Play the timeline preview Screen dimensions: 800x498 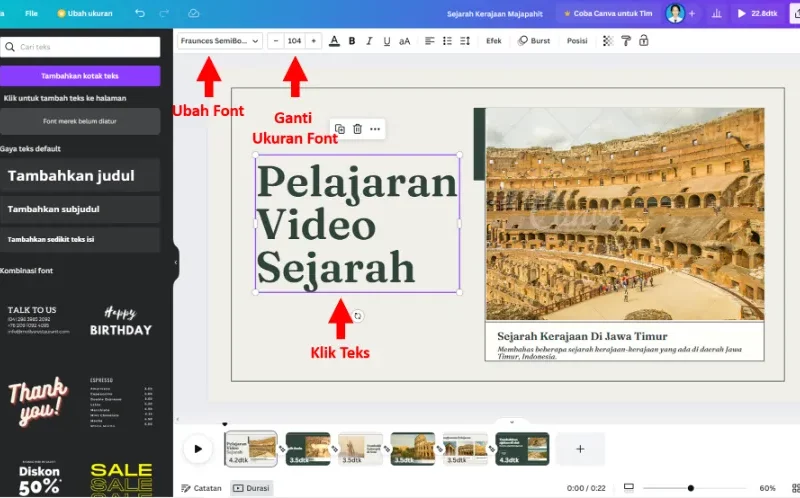198,449
